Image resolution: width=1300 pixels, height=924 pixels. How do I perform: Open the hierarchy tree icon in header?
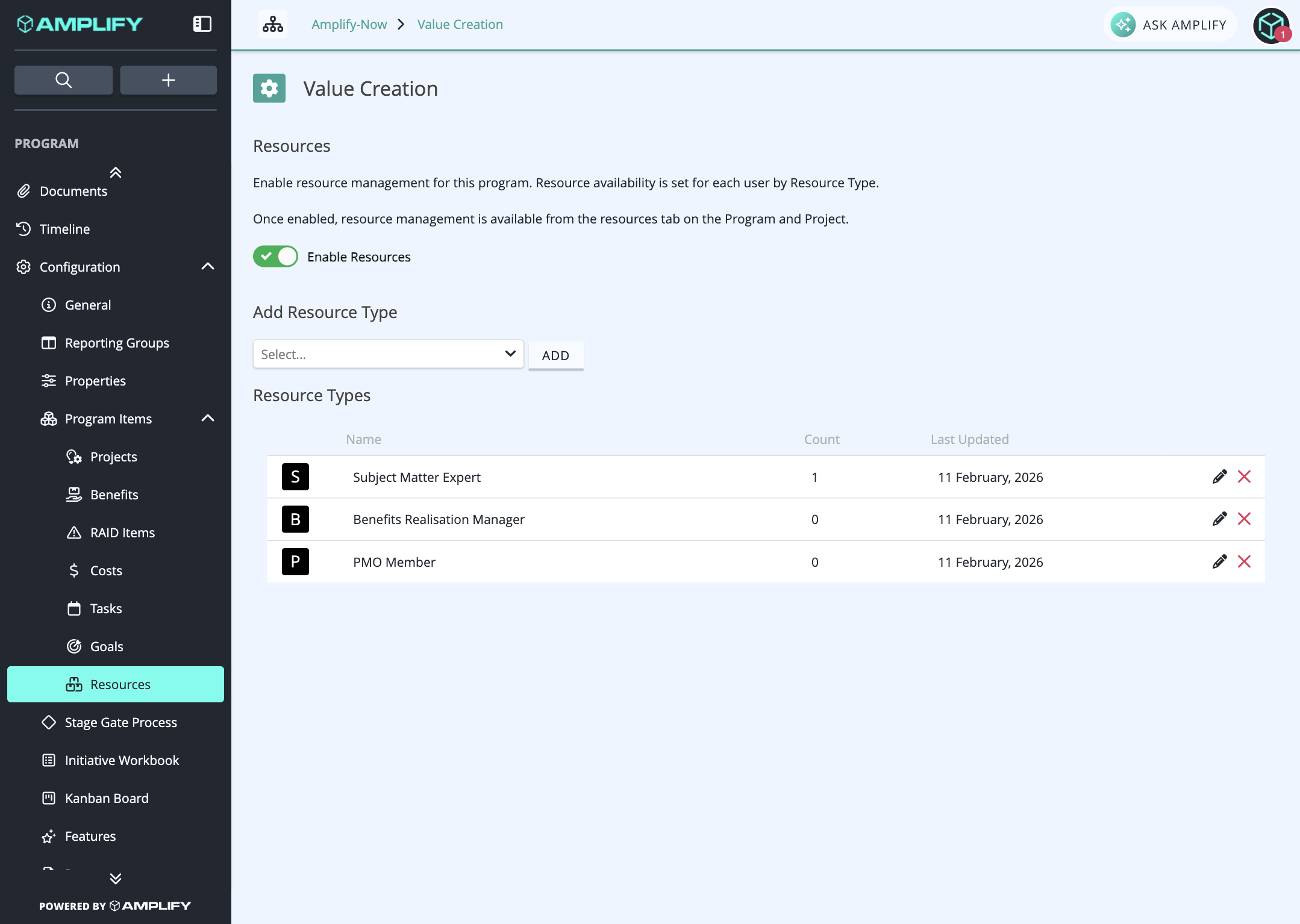[x=273, y=24]
